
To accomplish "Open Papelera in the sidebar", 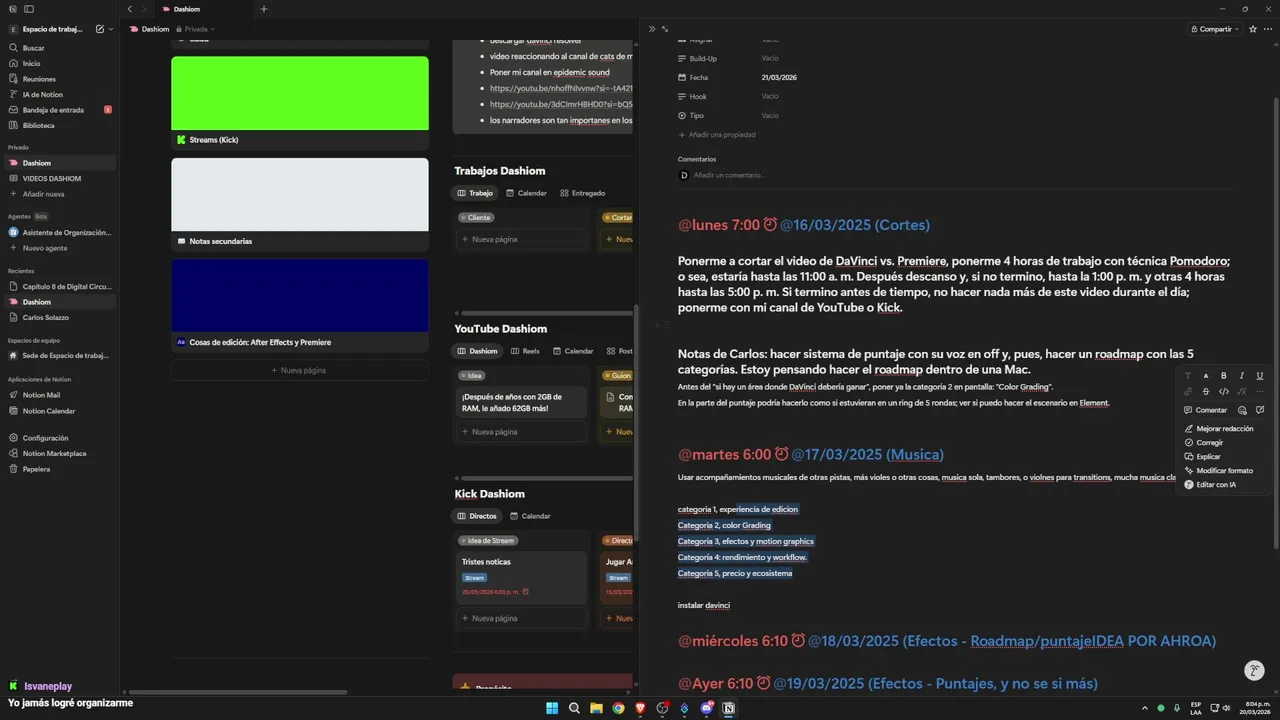I will click(x=60, y=469).
